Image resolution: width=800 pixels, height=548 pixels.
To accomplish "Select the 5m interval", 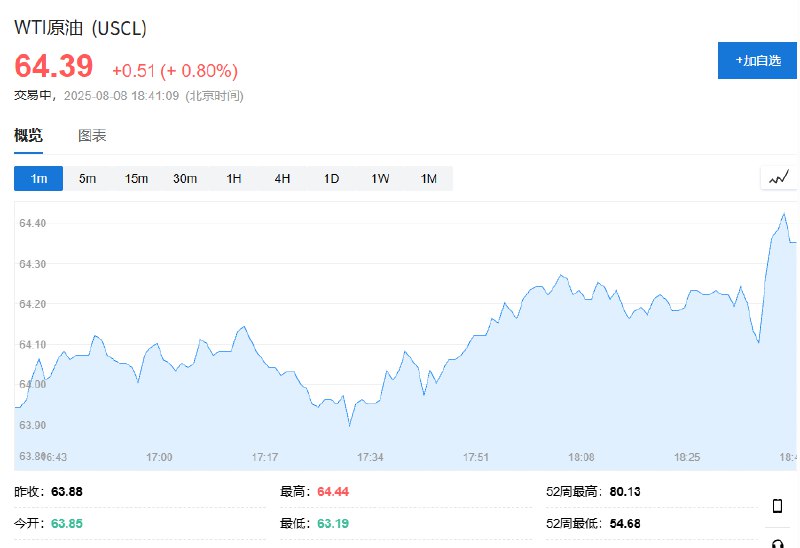I will coord(87,179).
